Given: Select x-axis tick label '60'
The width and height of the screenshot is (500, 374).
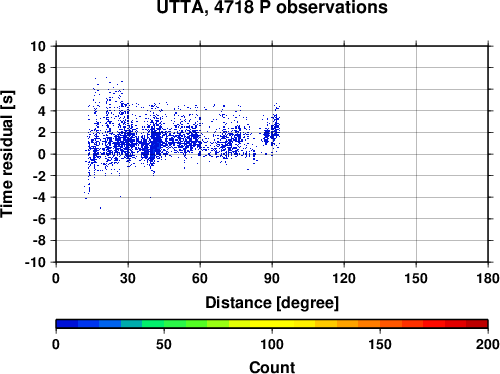Looking at the screenshot, I should pyautogui.click(x=200, y=278).
